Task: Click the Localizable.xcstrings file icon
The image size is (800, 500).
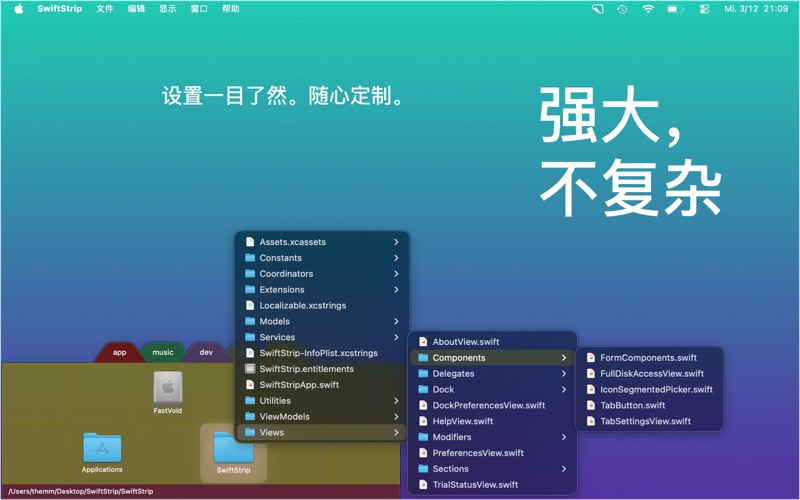Action: point(249,305)
